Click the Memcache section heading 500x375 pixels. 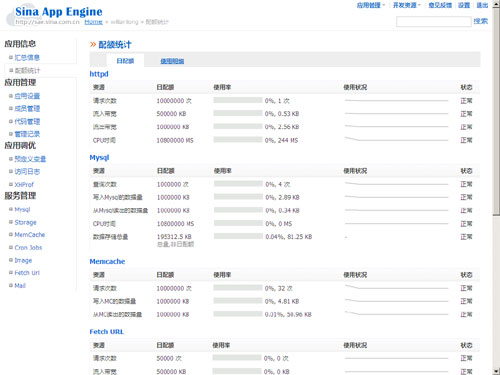pos(107,262)
